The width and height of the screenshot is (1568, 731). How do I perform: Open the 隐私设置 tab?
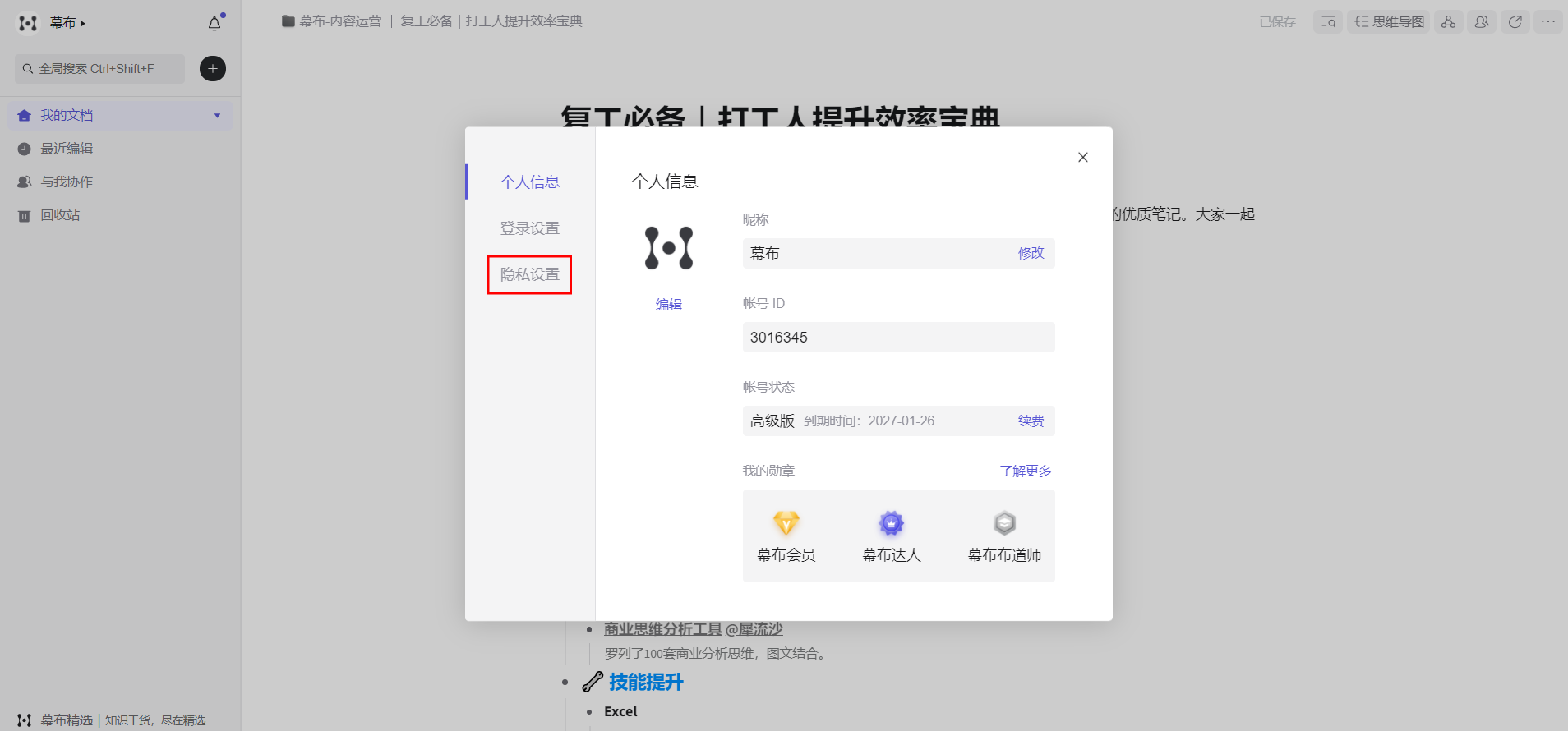point(530,274)
